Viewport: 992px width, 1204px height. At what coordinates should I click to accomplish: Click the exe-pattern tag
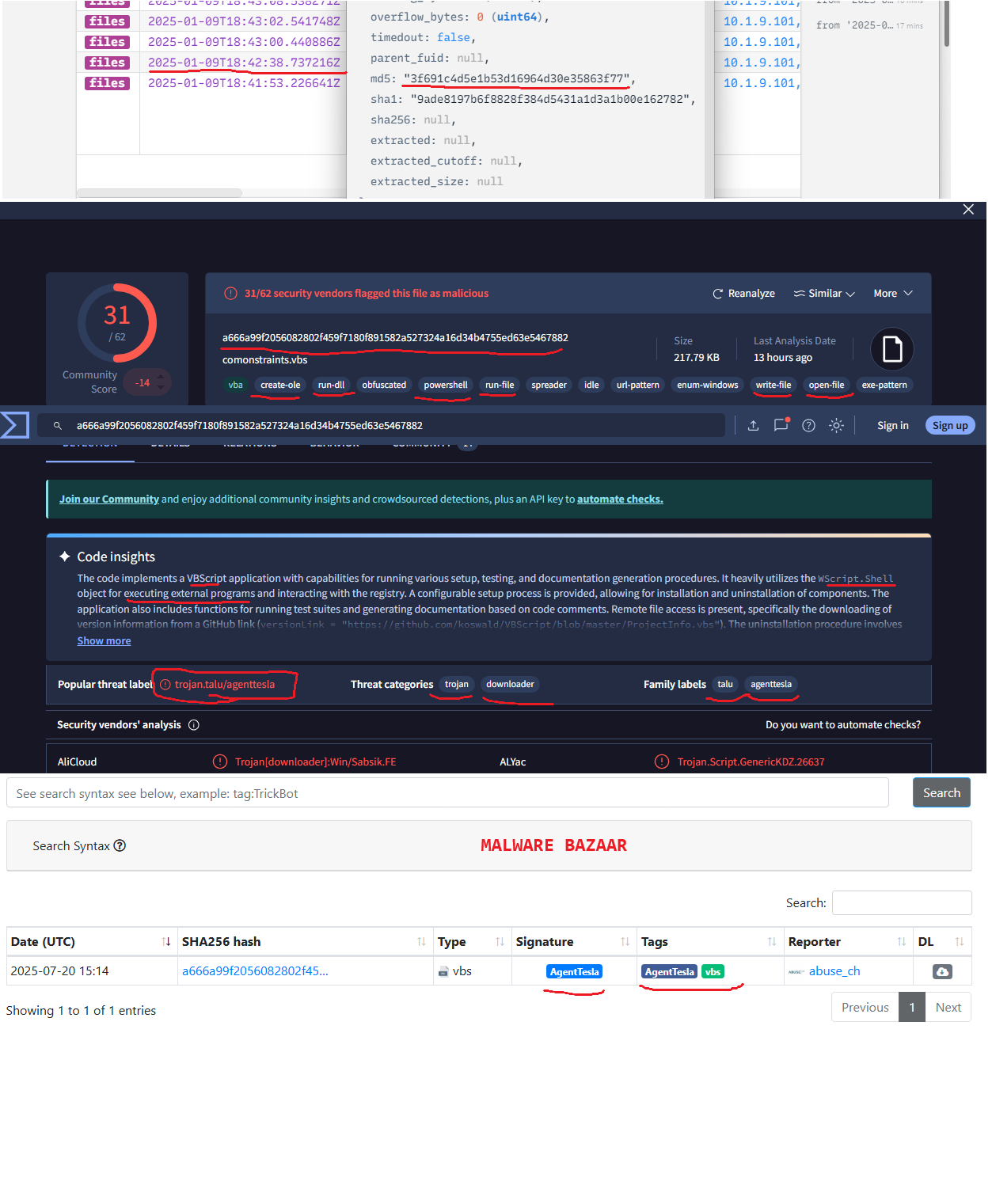pos(884,386)
